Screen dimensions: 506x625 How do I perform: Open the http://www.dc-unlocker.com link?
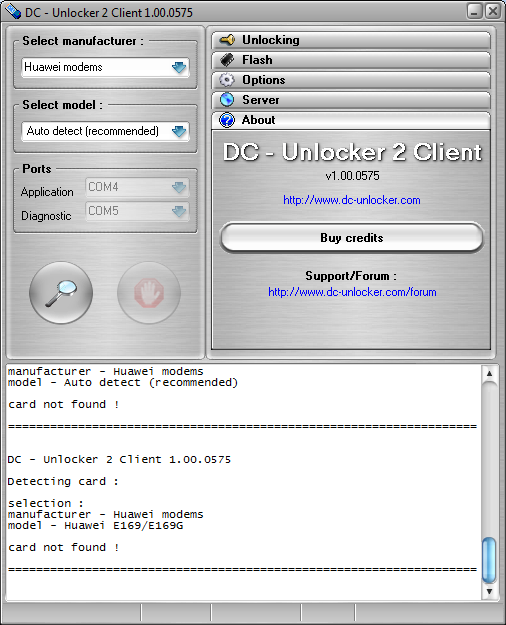(x=352, y=200)
